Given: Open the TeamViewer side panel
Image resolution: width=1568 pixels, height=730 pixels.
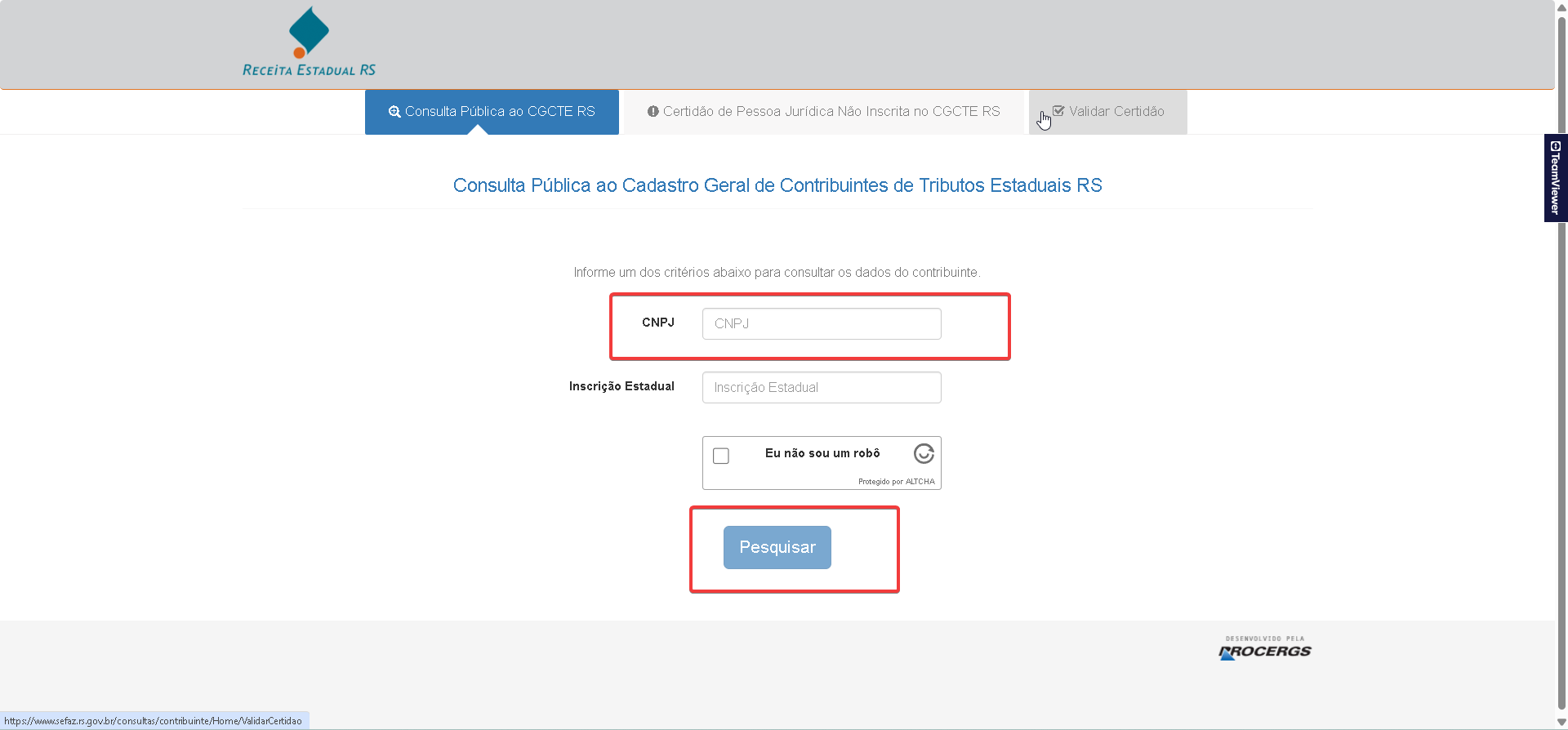Looking at the screenshot, I should click(1555, 178).
